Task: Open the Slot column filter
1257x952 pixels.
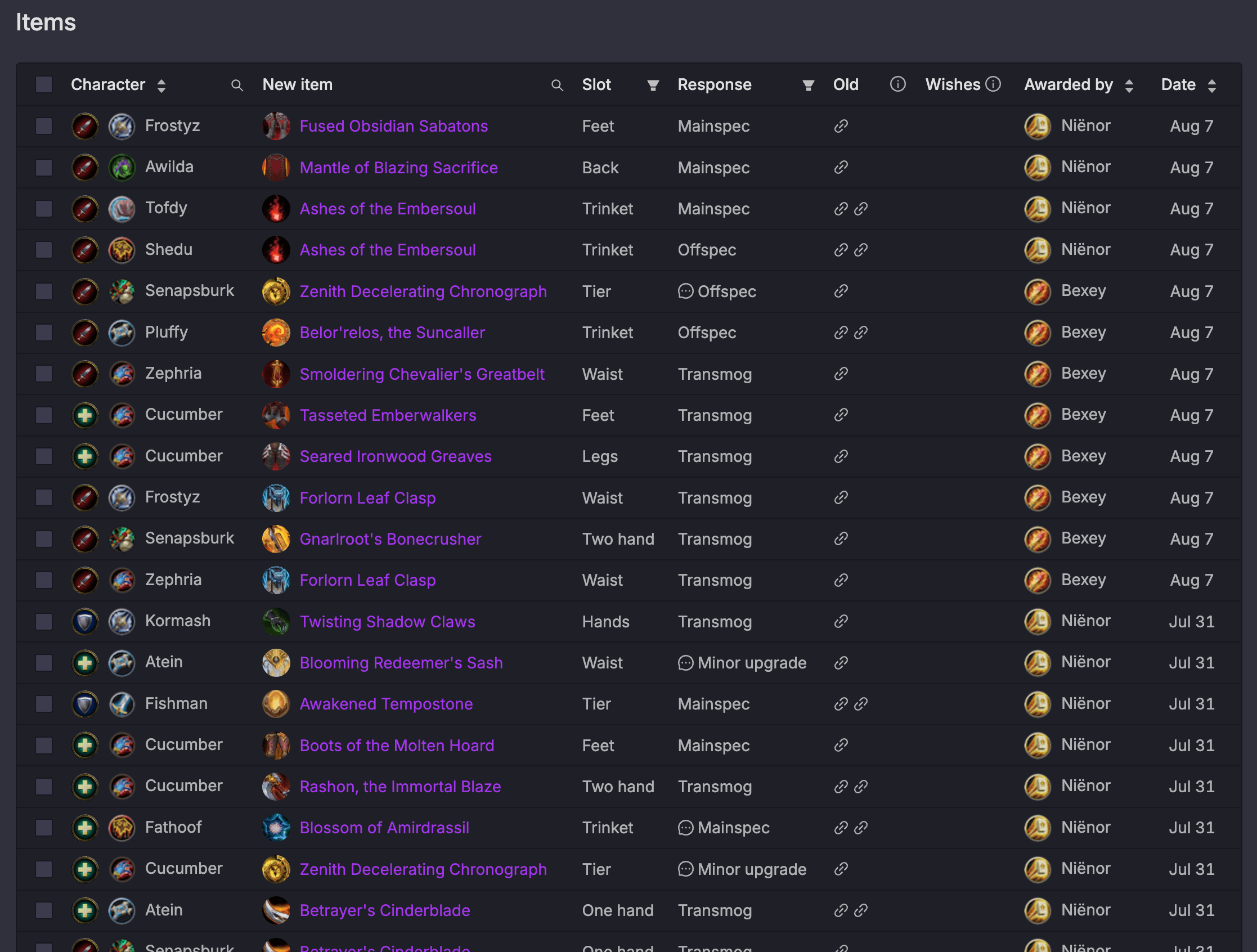Action: tap(653, 86)
